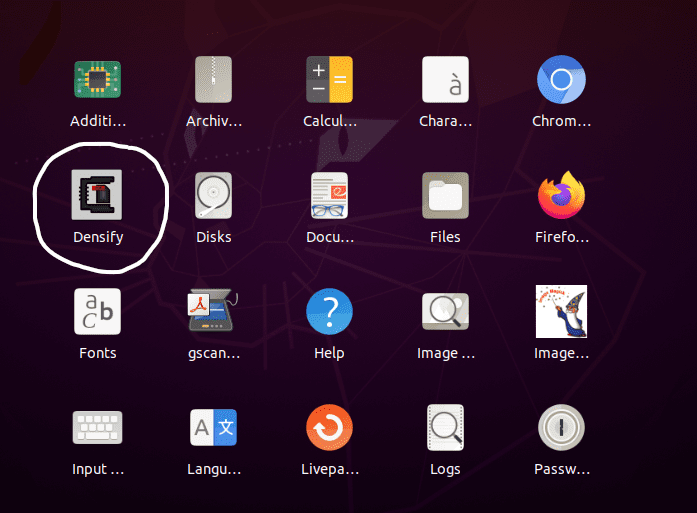Image resolution: width=697 pixels, height=513 pixels.
Task: Click the "Disks" label text
Action: 214,237
